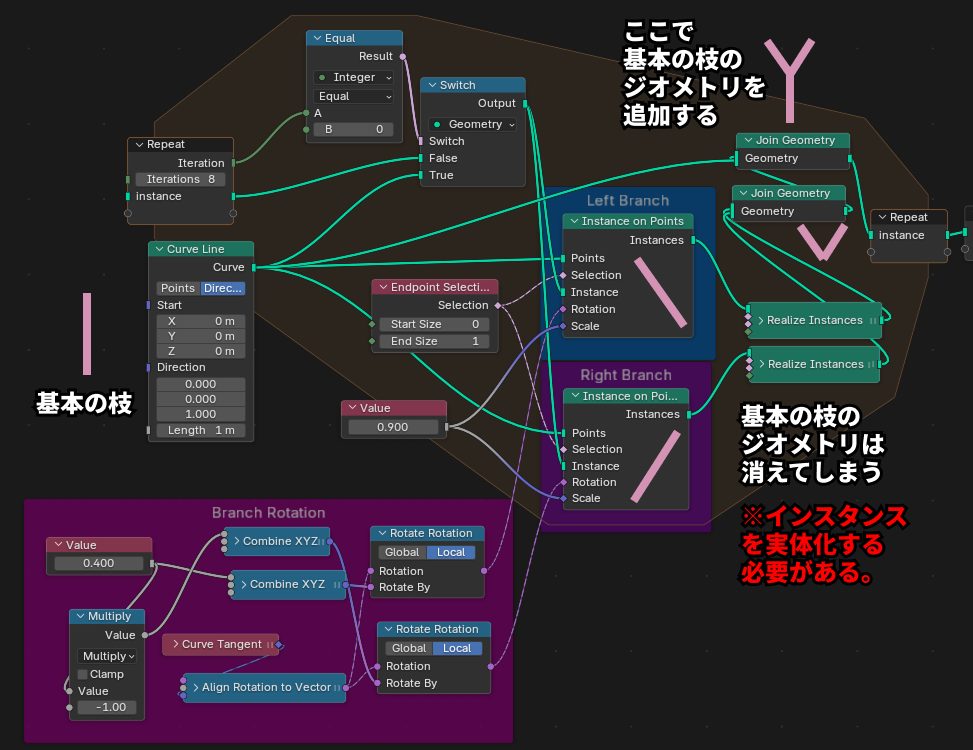Click the Iterations 8 field in Repeat node

(180, 179)
